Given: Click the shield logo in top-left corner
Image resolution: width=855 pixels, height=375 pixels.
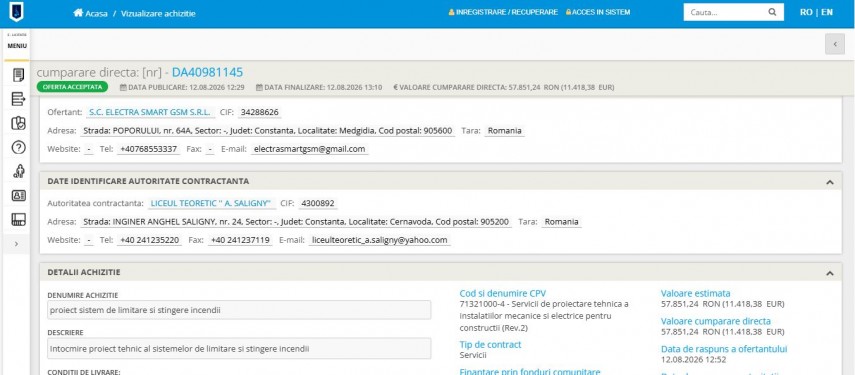Looking at the screenshot, I should (16, 12).
